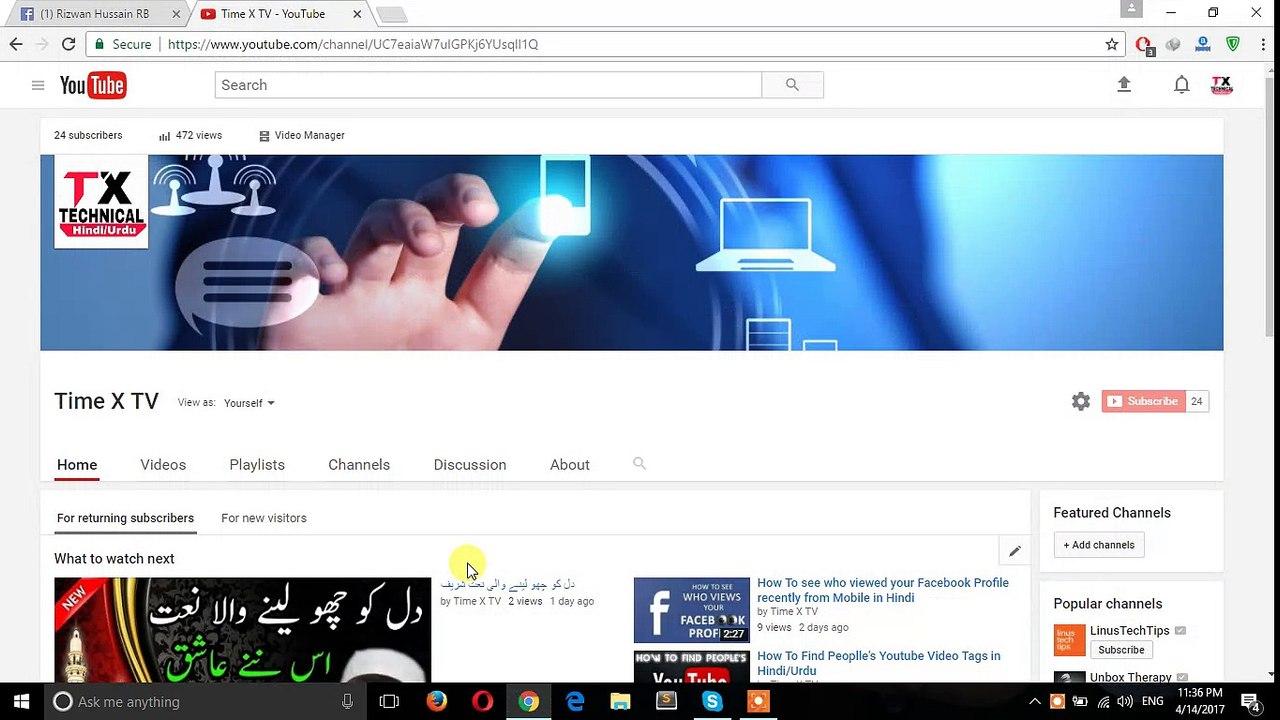Open the View as Yourself dropdown
Image resolution: width=1280 pixels, height=720 pixels.
(x=249, y=403)
